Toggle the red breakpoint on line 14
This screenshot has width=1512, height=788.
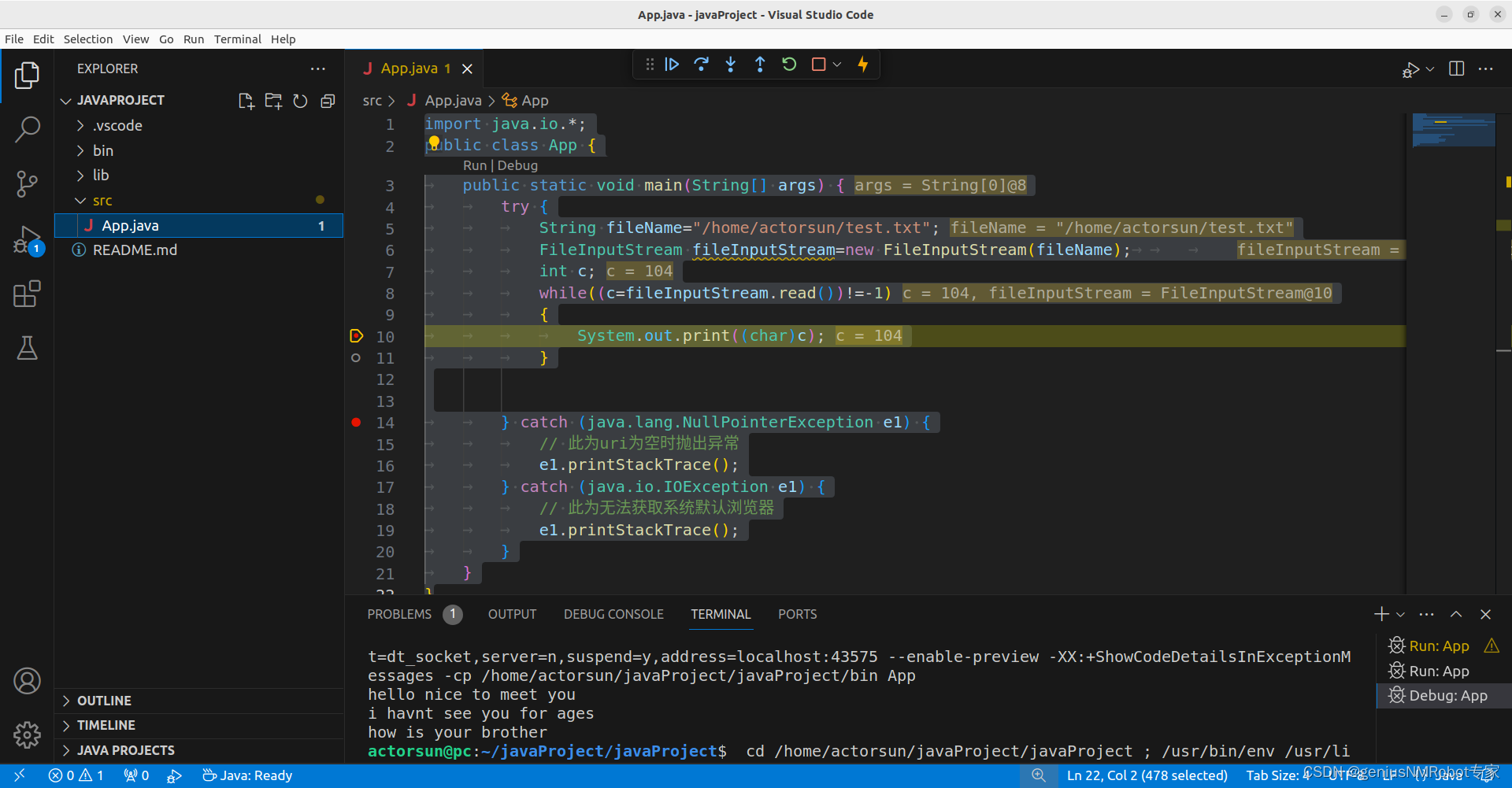point(356,423)
